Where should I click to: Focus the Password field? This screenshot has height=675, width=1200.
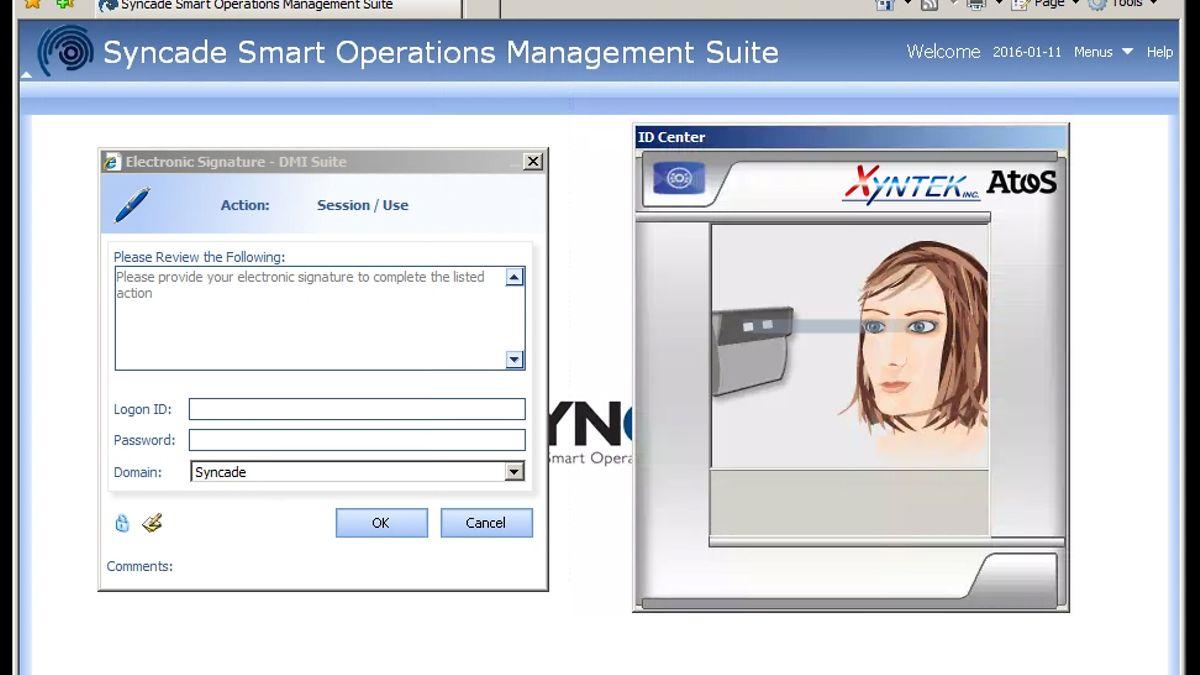(357, 440)
